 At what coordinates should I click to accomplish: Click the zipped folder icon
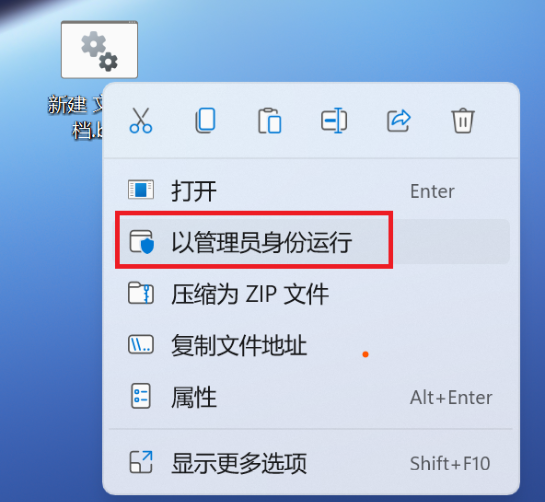141,293
